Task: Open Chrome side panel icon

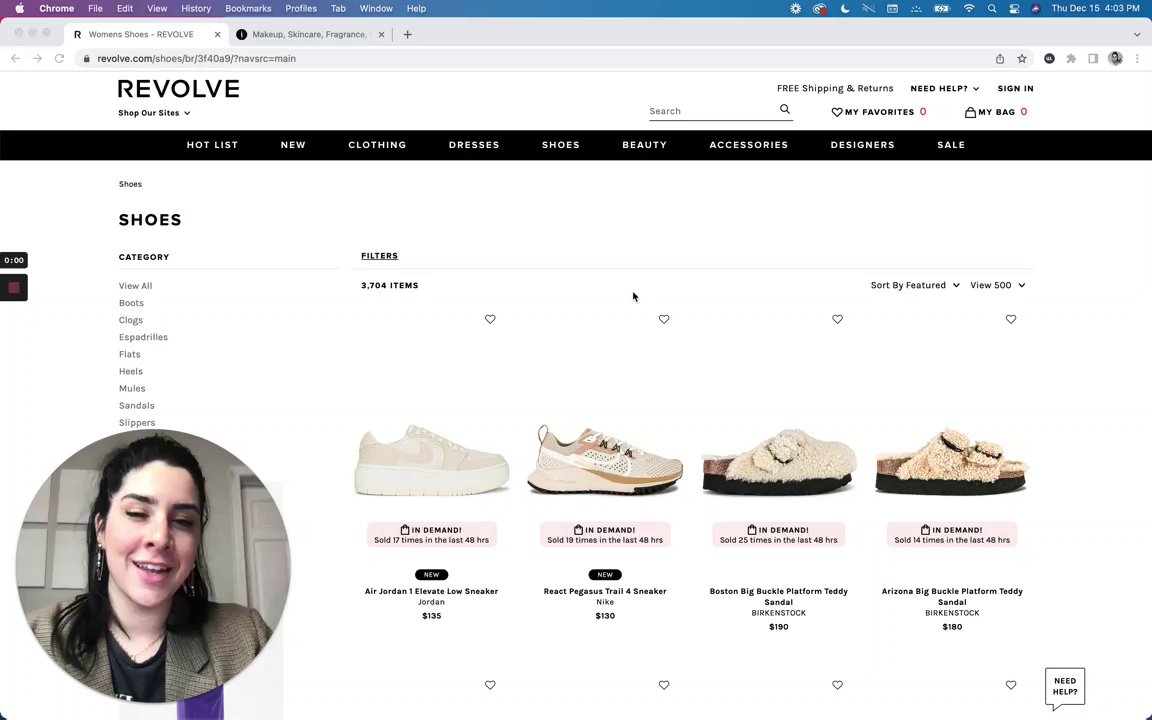Action: 1093,59
